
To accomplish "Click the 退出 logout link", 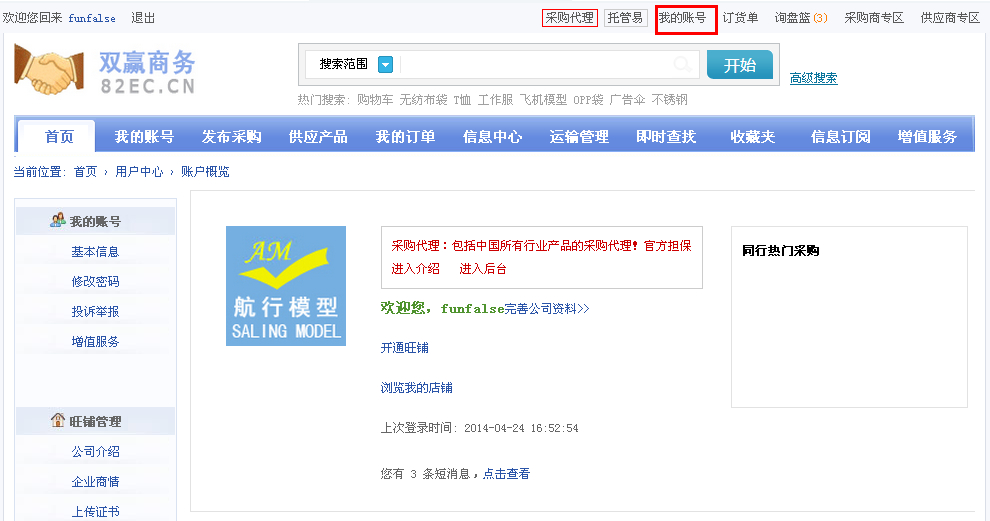I will 143,18.
